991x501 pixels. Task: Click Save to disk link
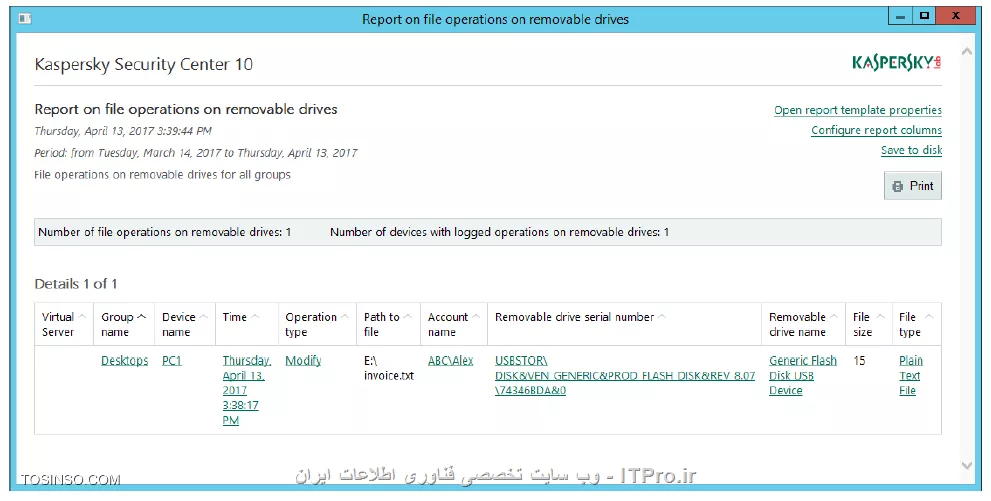[911, 150]
